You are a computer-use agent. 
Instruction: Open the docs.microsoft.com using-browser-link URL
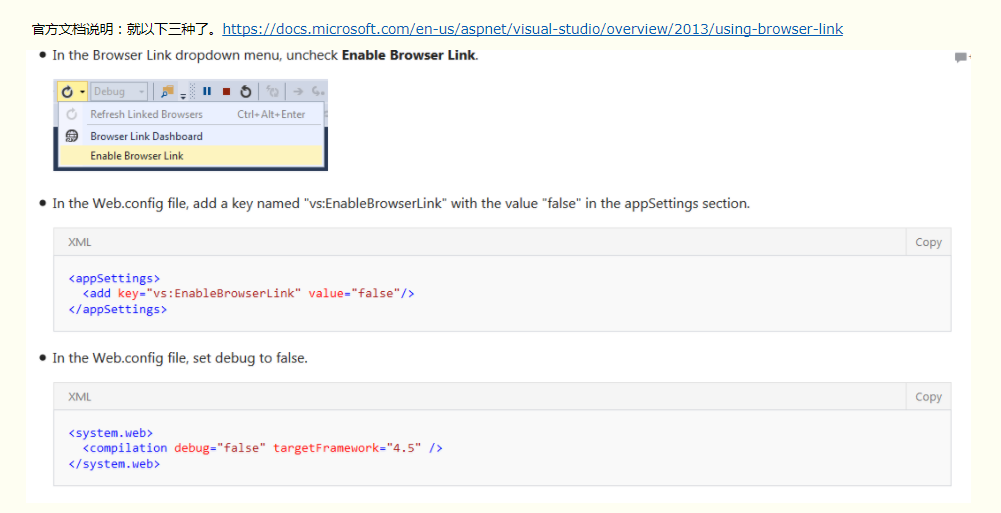(x=532, y=29)
